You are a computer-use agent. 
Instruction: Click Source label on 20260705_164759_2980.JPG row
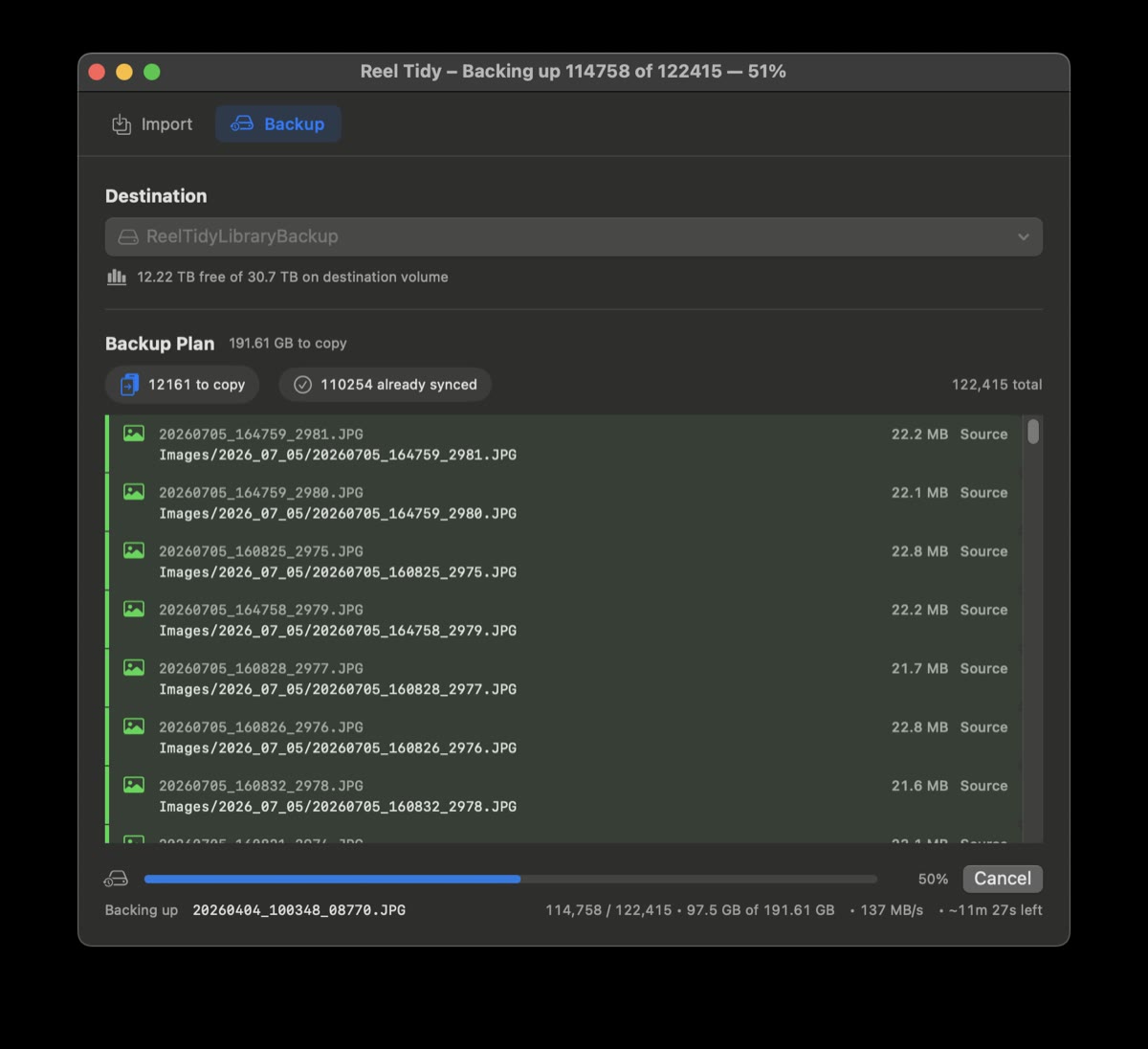click(983, 493)
